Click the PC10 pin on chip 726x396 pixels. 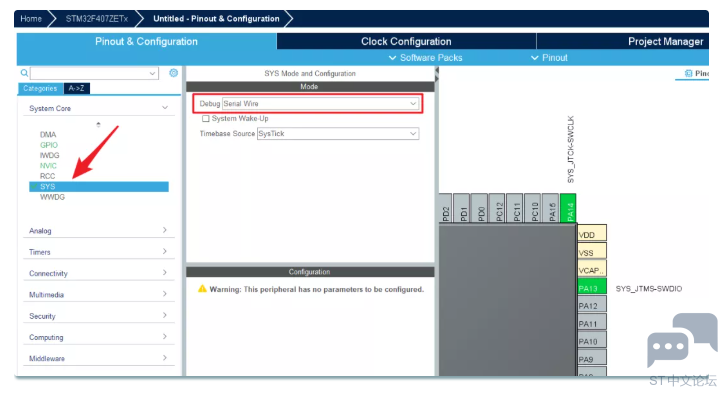tap(533, 208)
